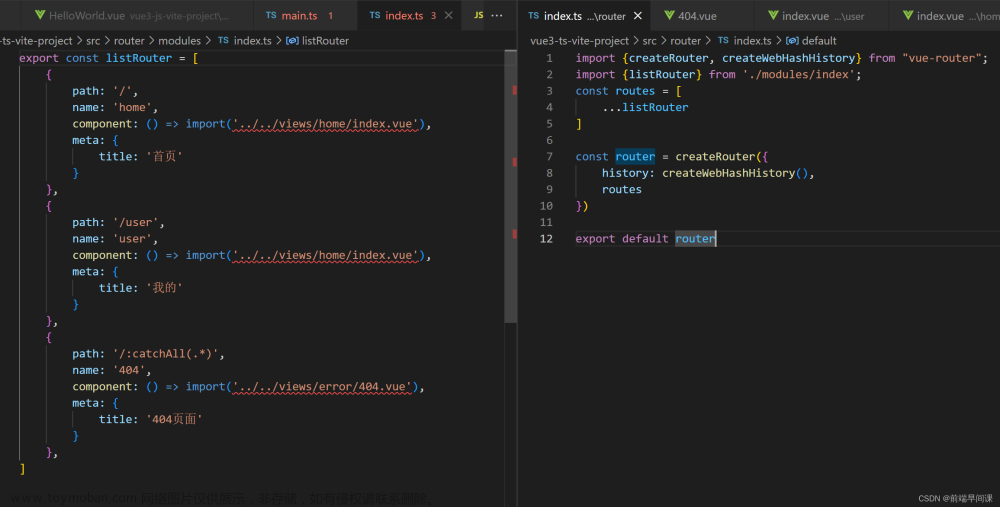Screen dimensions: 1000x507
Task: Click the name: 'user' line
Action: [115, 239]
